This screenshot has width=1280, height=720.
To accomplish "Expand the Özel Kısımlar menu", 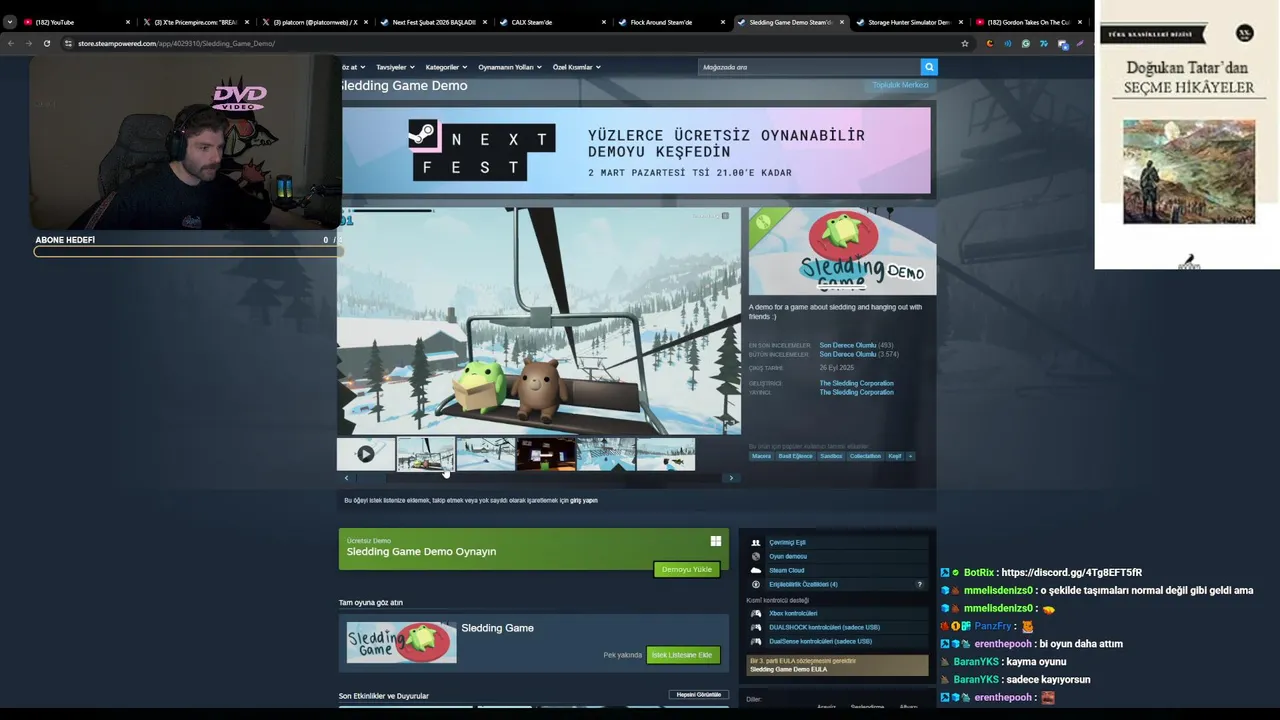I will click(576, 67).
